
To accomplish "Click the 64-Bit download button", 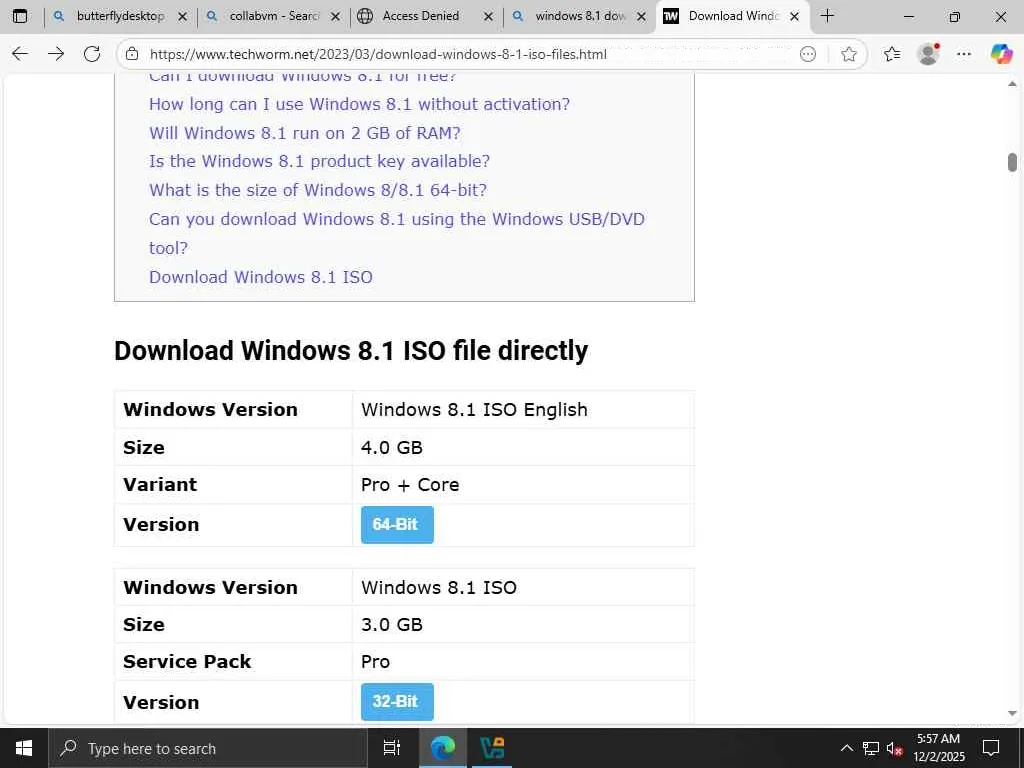I will coord(397,524).
